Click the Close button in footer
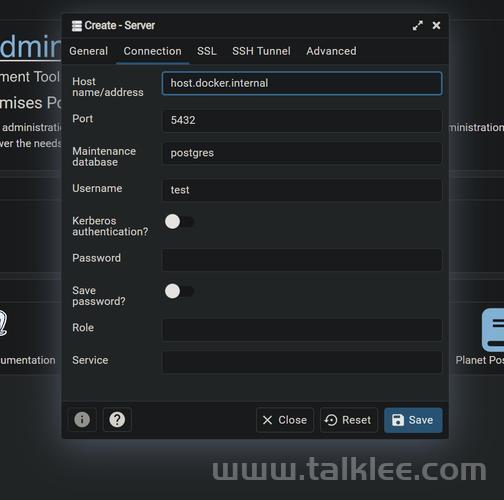Screen dimensions: 504x500 (285, 420)
